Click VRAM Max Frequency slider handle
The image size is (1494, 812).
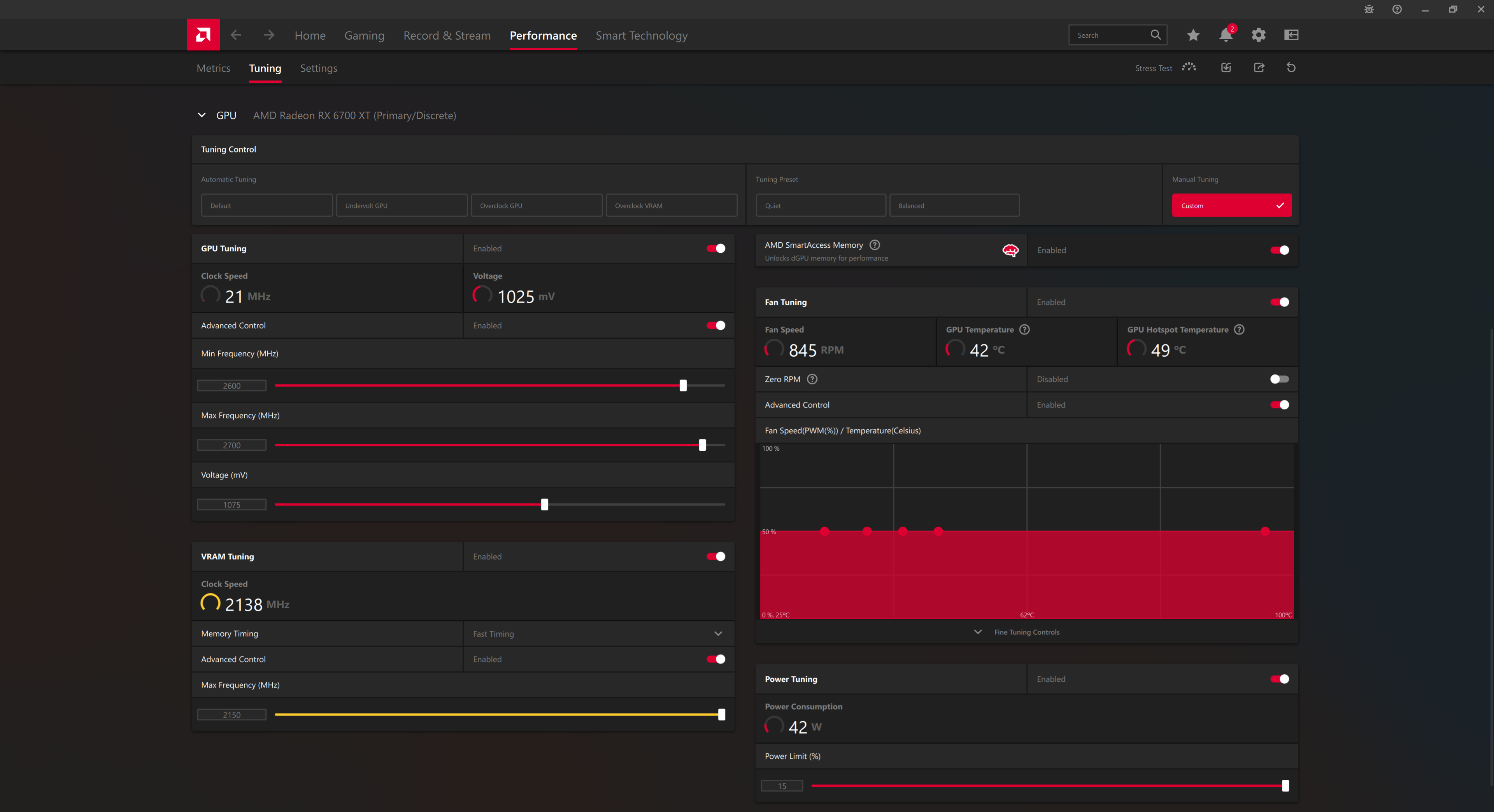pos(721,715)
